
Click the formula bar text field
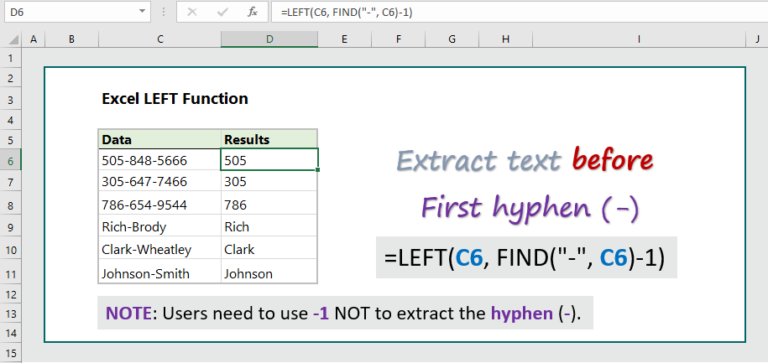[x=519, y=12]
